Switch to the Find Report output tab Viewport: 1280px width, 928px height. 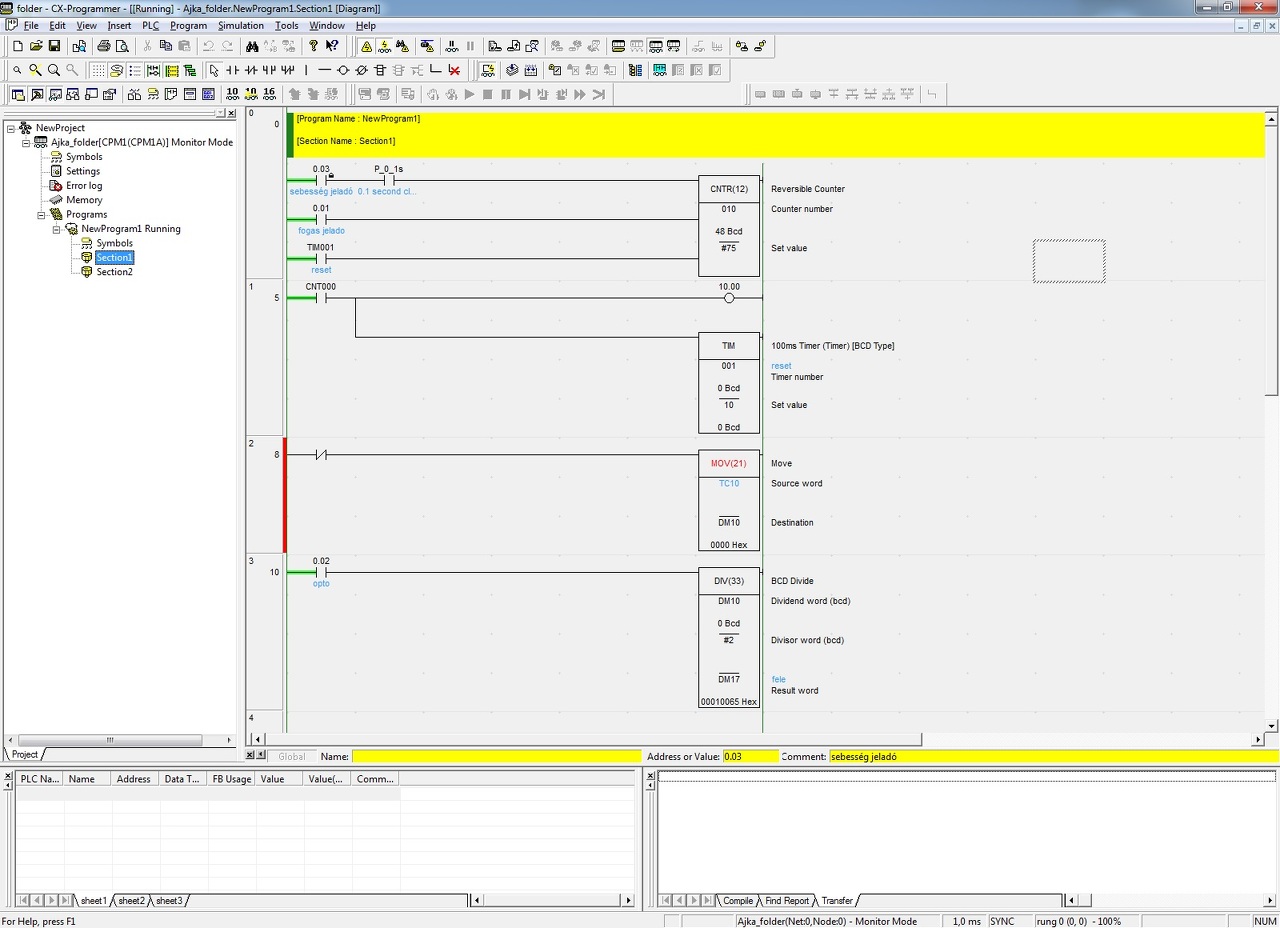click(786, 901)
